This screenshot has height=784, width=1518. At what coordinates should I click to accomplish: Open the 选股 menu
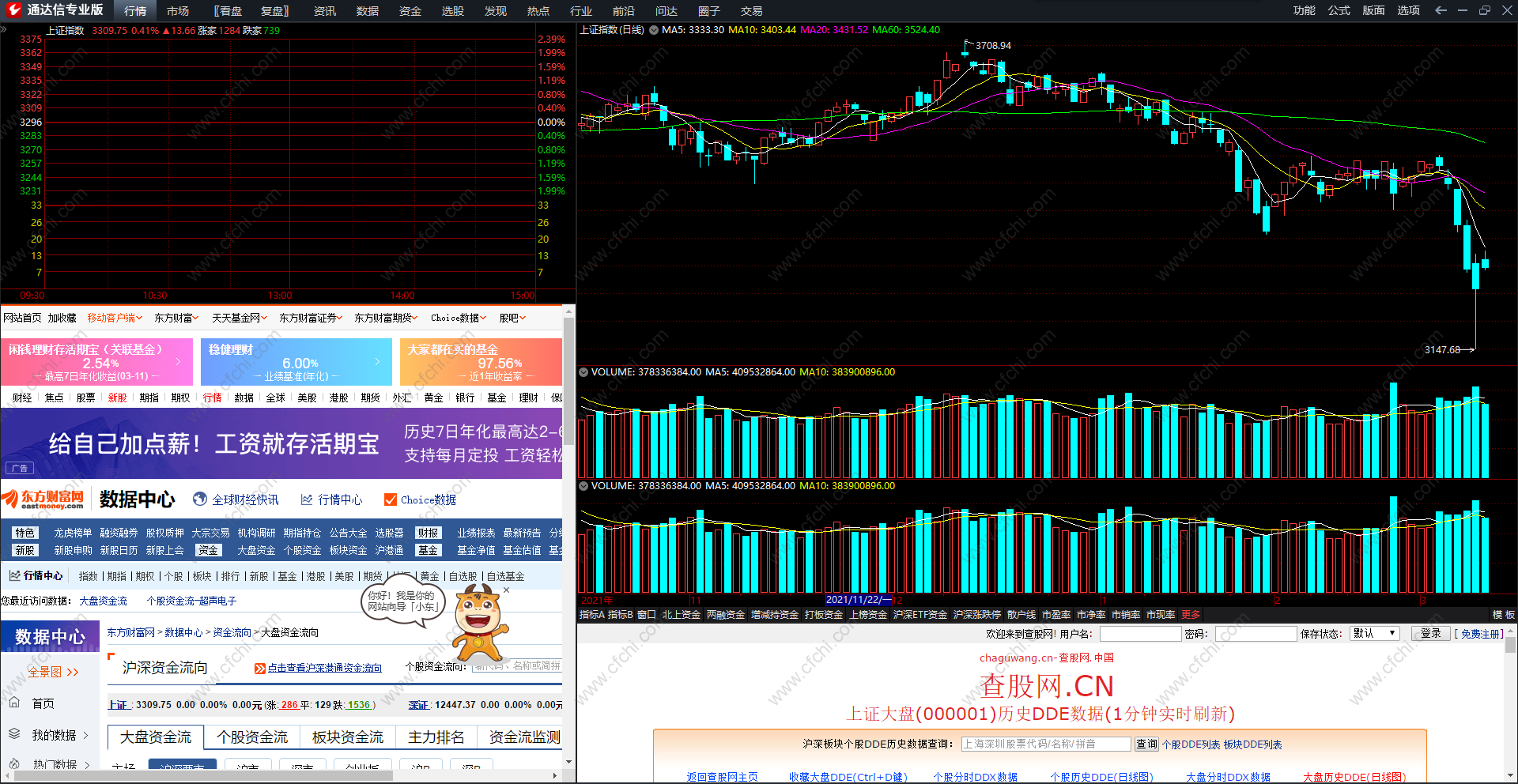[x=453, y=11]
